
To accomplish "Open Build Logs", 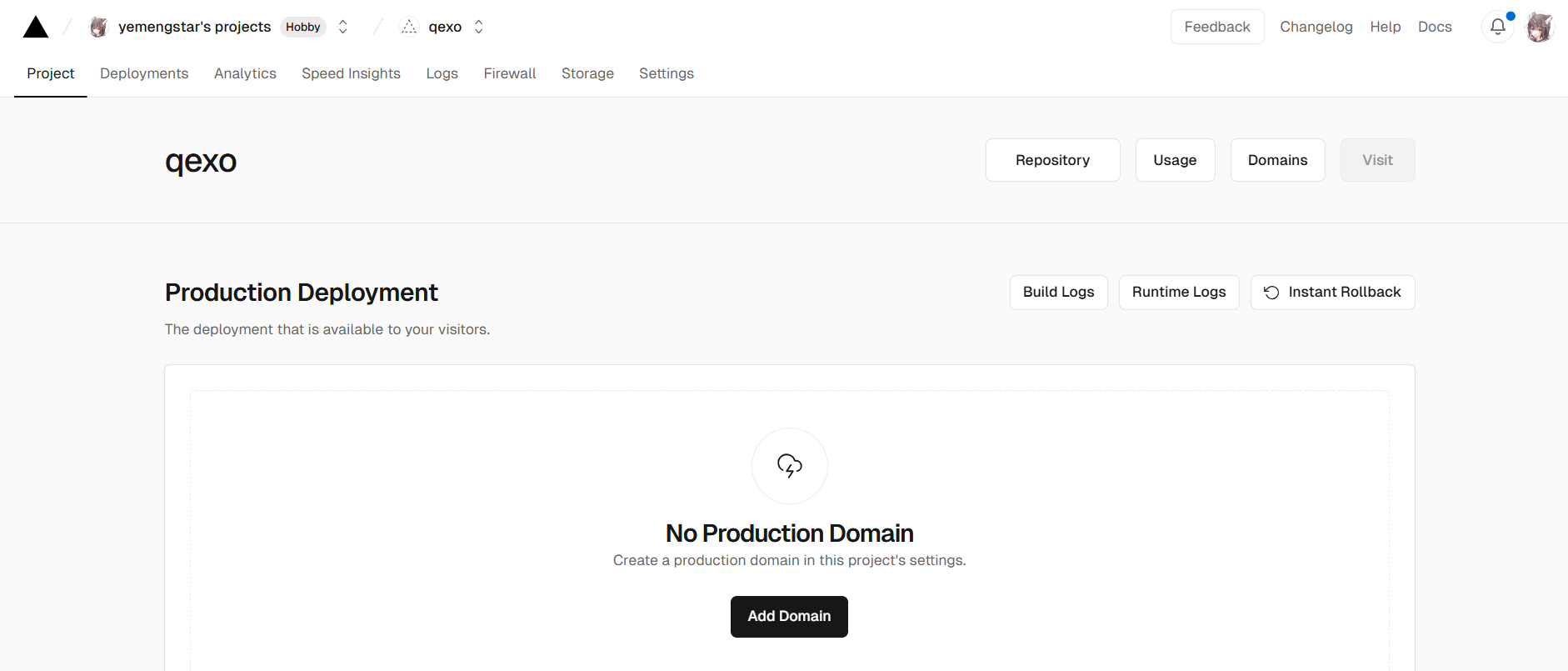I will point(1058,292).
